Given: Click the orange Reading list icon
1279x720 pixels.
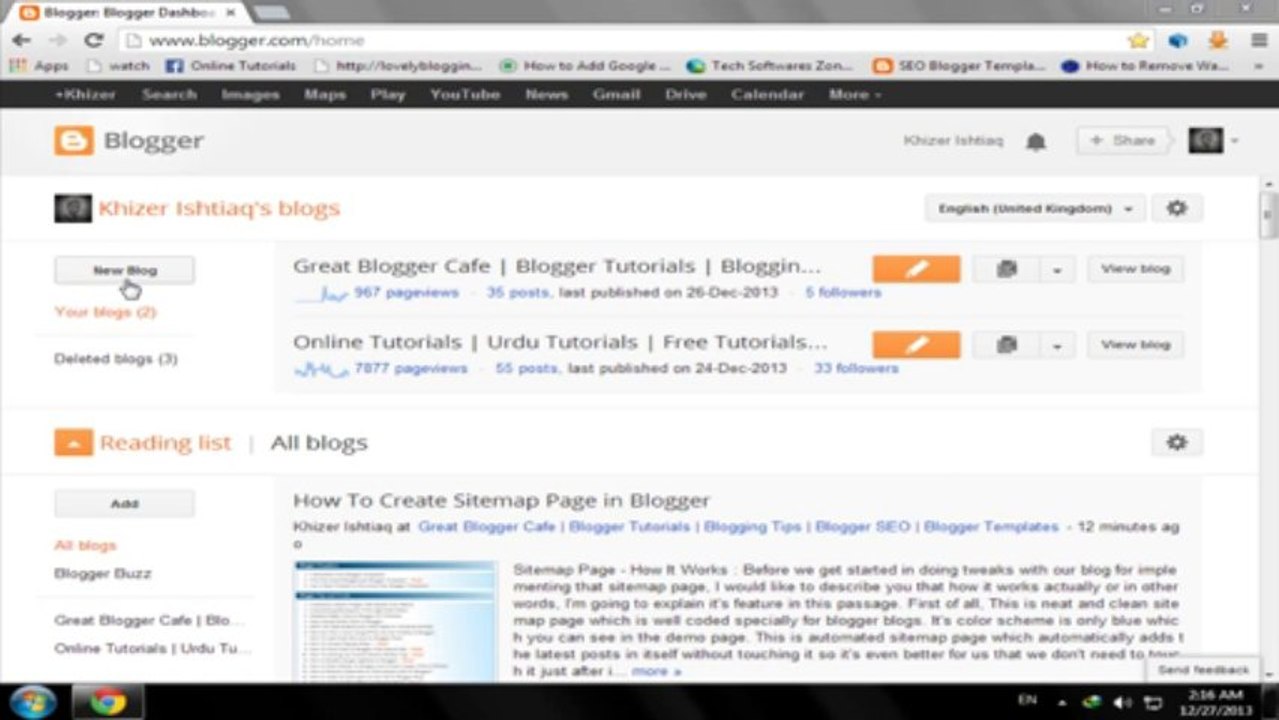Looking at the screenshot, I should [73, 442].
